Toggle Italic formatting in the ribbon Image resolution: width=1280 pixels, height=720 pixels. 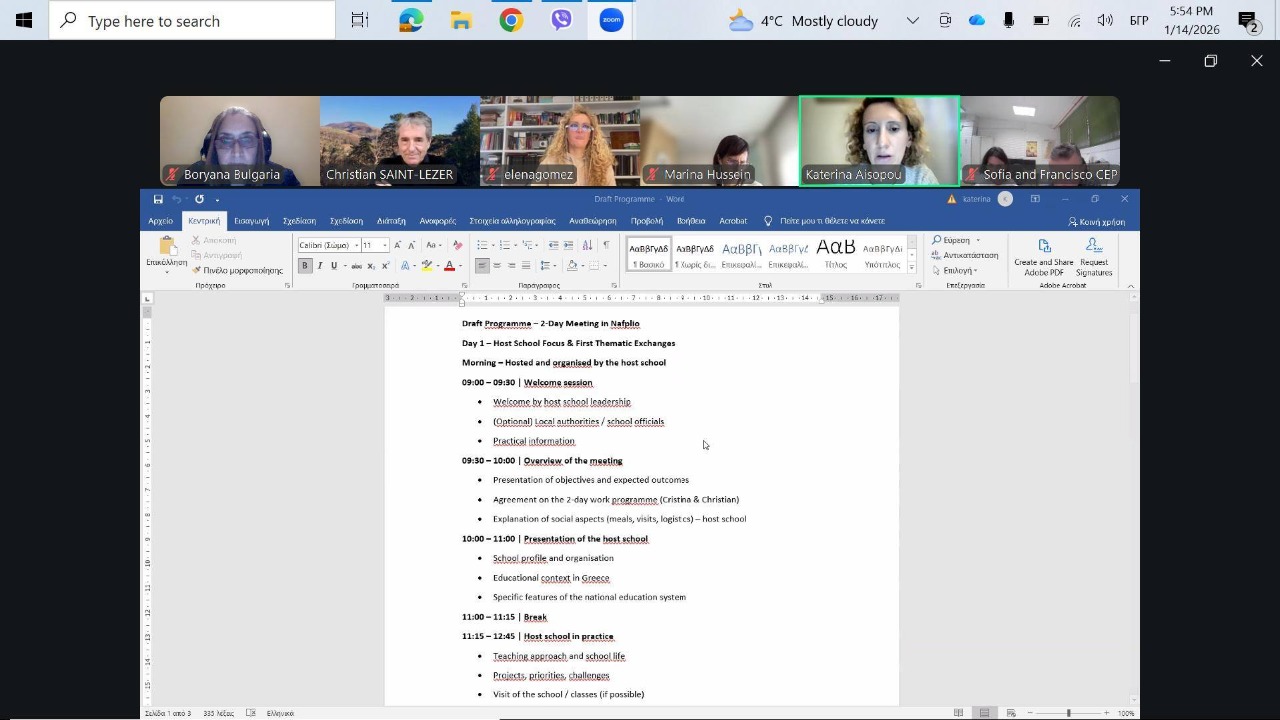tap(320, 266)
